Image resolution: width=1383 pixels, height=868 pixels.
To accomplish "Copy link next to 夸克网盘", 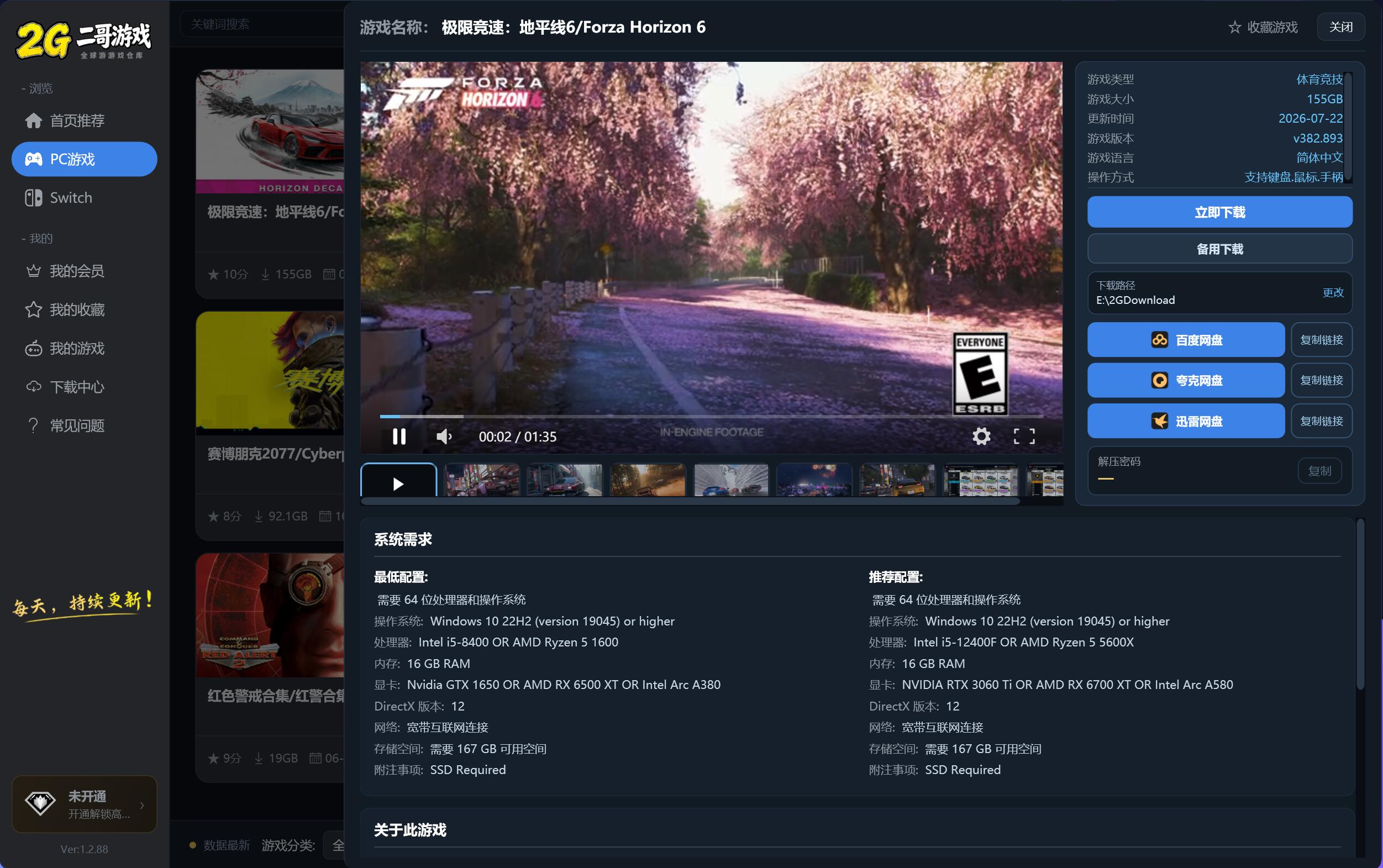I will 1321,380.
